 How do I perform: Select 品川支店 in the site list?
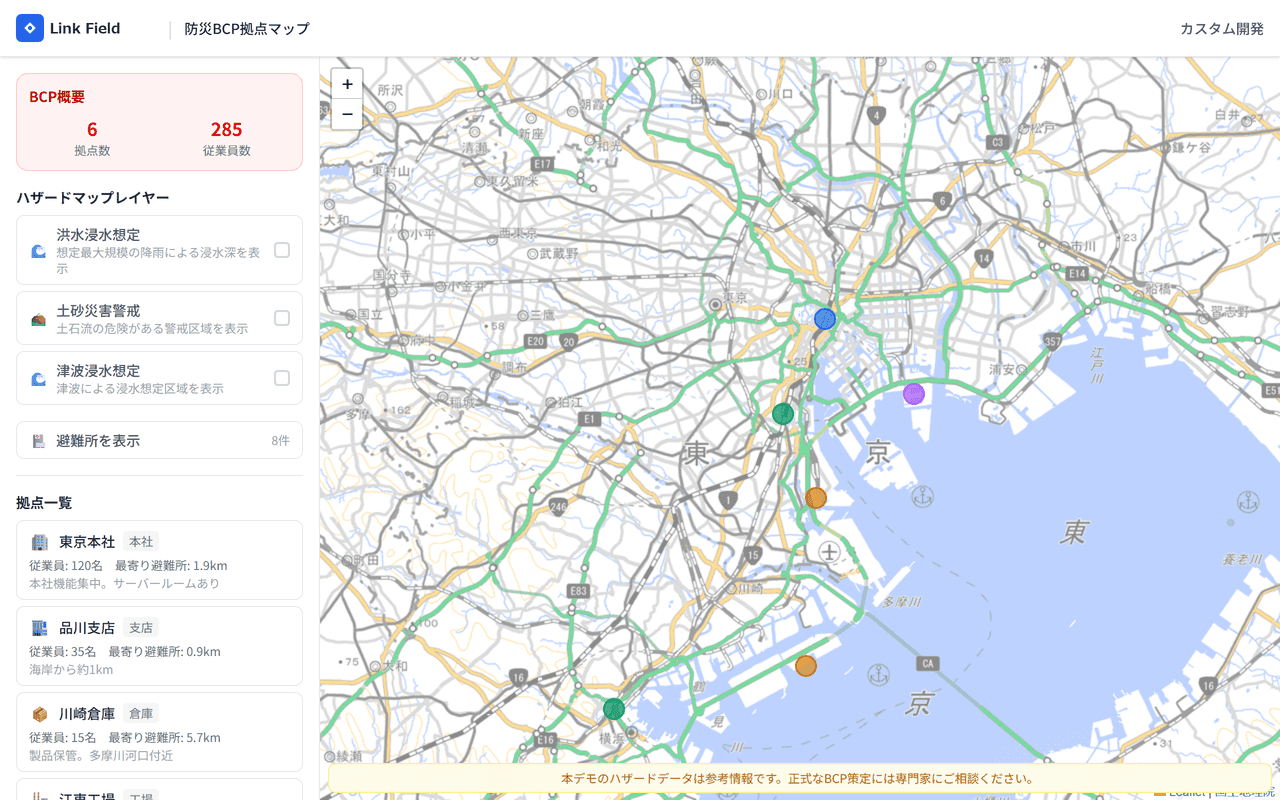[x=159, y=646]
